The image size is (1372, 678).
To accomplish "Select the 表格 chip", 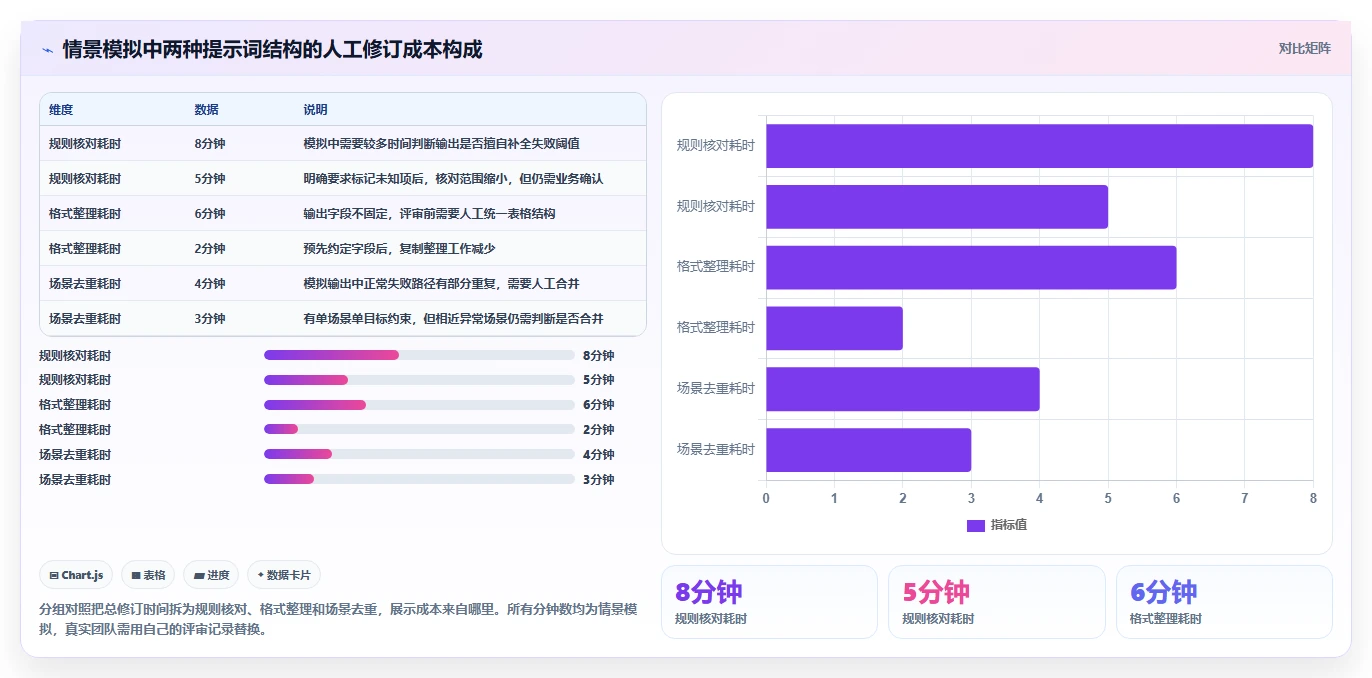I will 148,575.
